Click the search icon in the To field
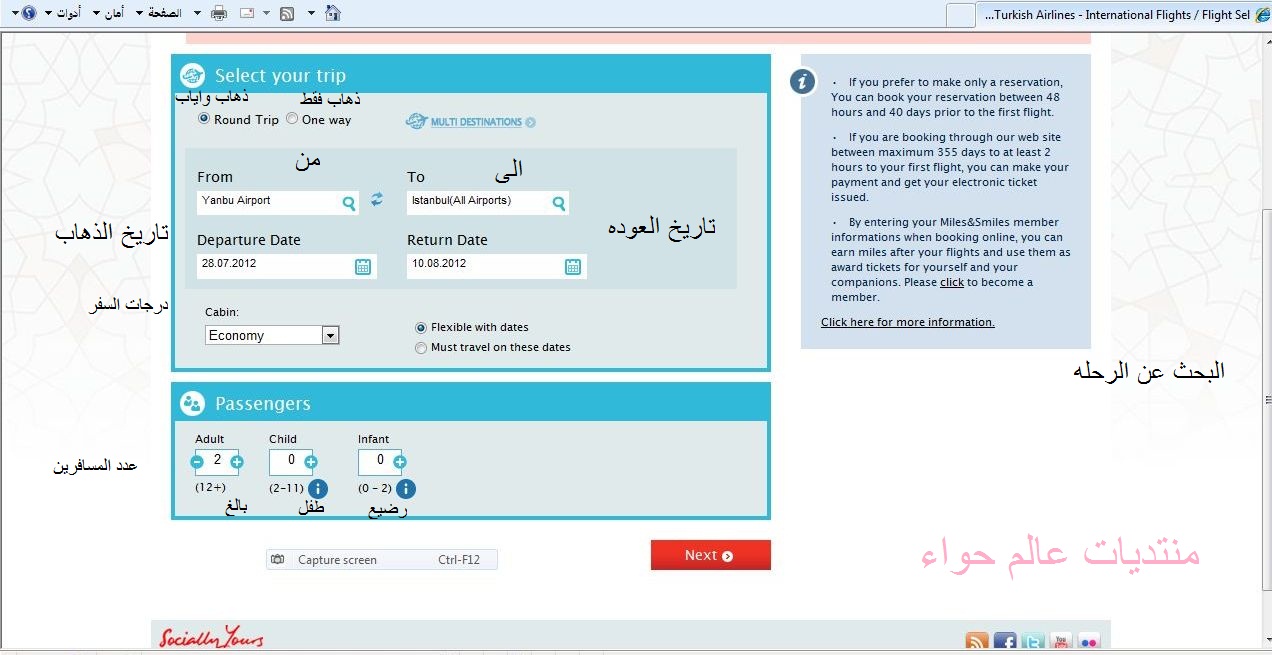This screenshot has height=655, width=1272. [559, 203]
